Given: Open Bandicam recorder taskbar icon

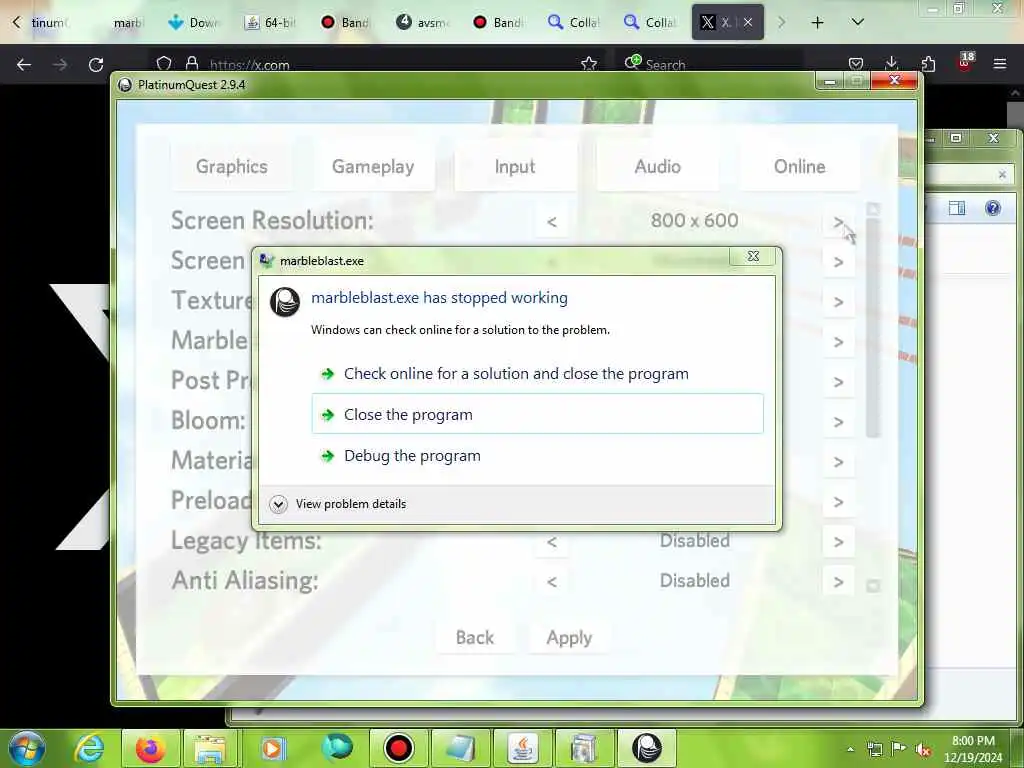Looking at the screenshot, I should click(398, 748).
